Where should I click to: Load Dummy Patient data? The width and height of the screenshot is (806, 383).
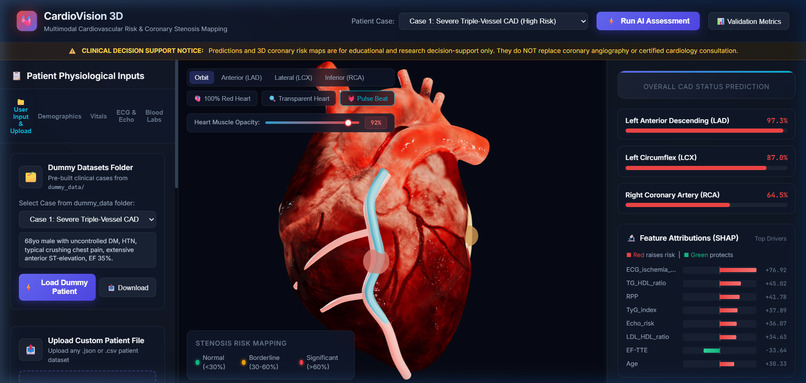[57, 287]
